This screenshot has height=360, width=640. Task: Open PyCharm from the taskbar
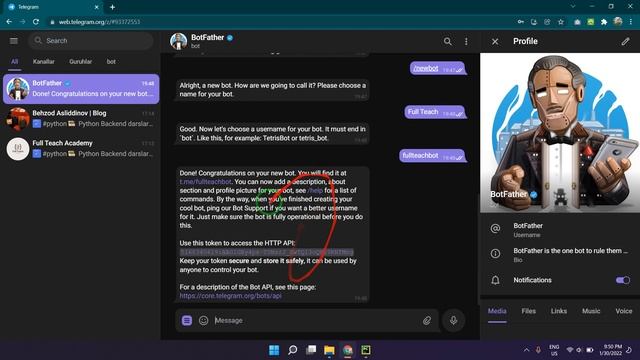(x=366, y=350)
